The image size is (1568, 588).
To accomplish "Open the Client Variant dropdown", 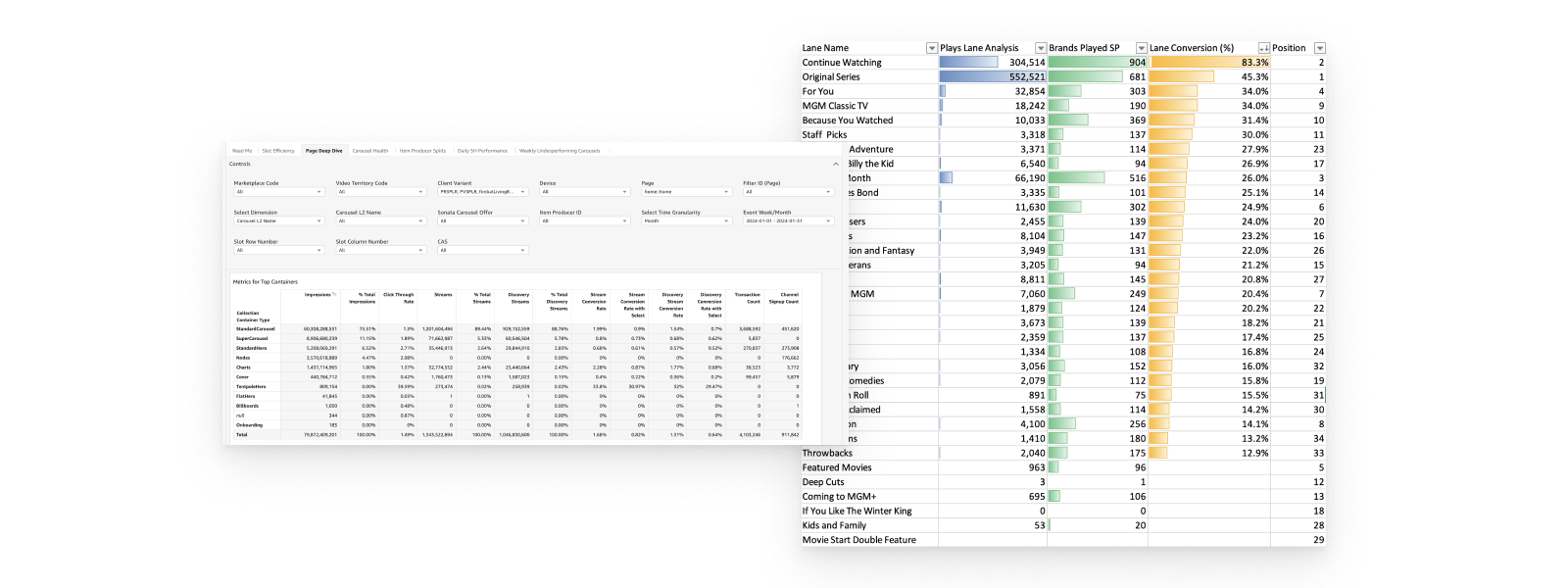I will click(x=482, y=192).
